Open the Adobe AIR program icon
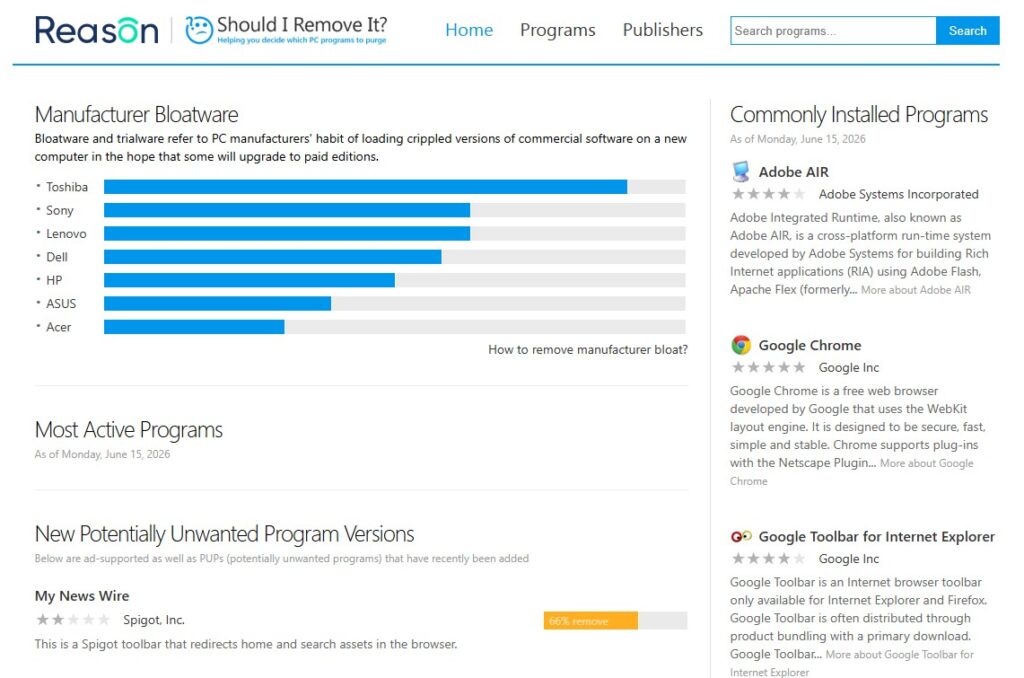 coord(741,172)
